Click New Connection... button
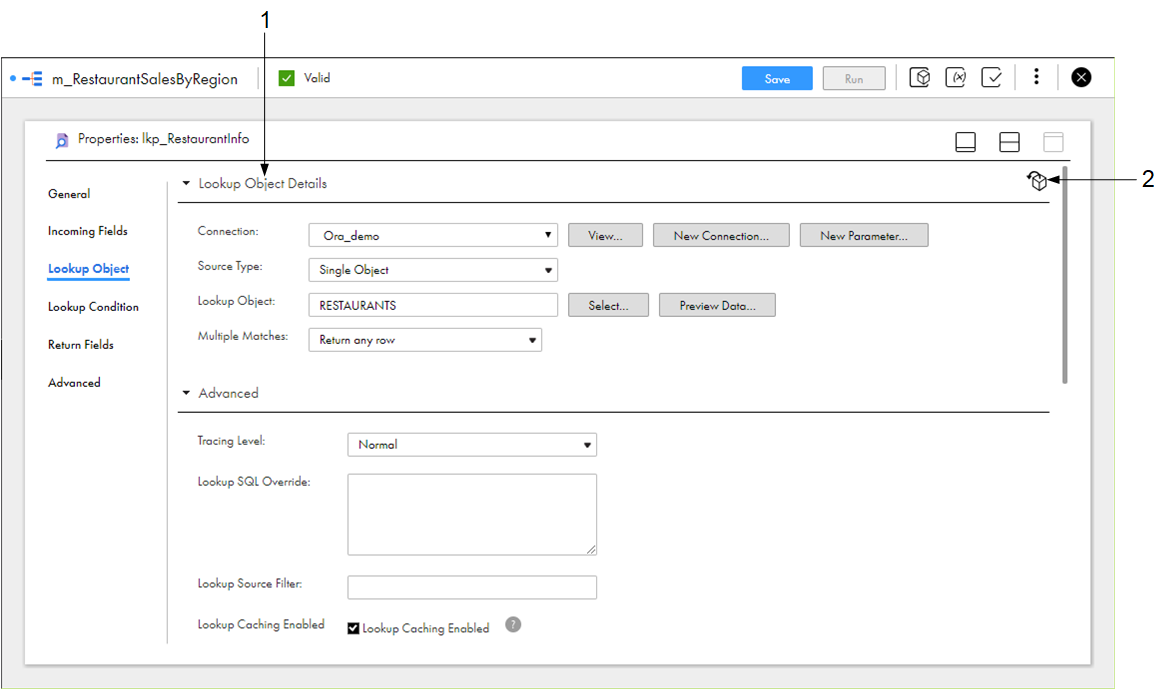Screen dimensions: 1168x689 [x=721, y=235]
